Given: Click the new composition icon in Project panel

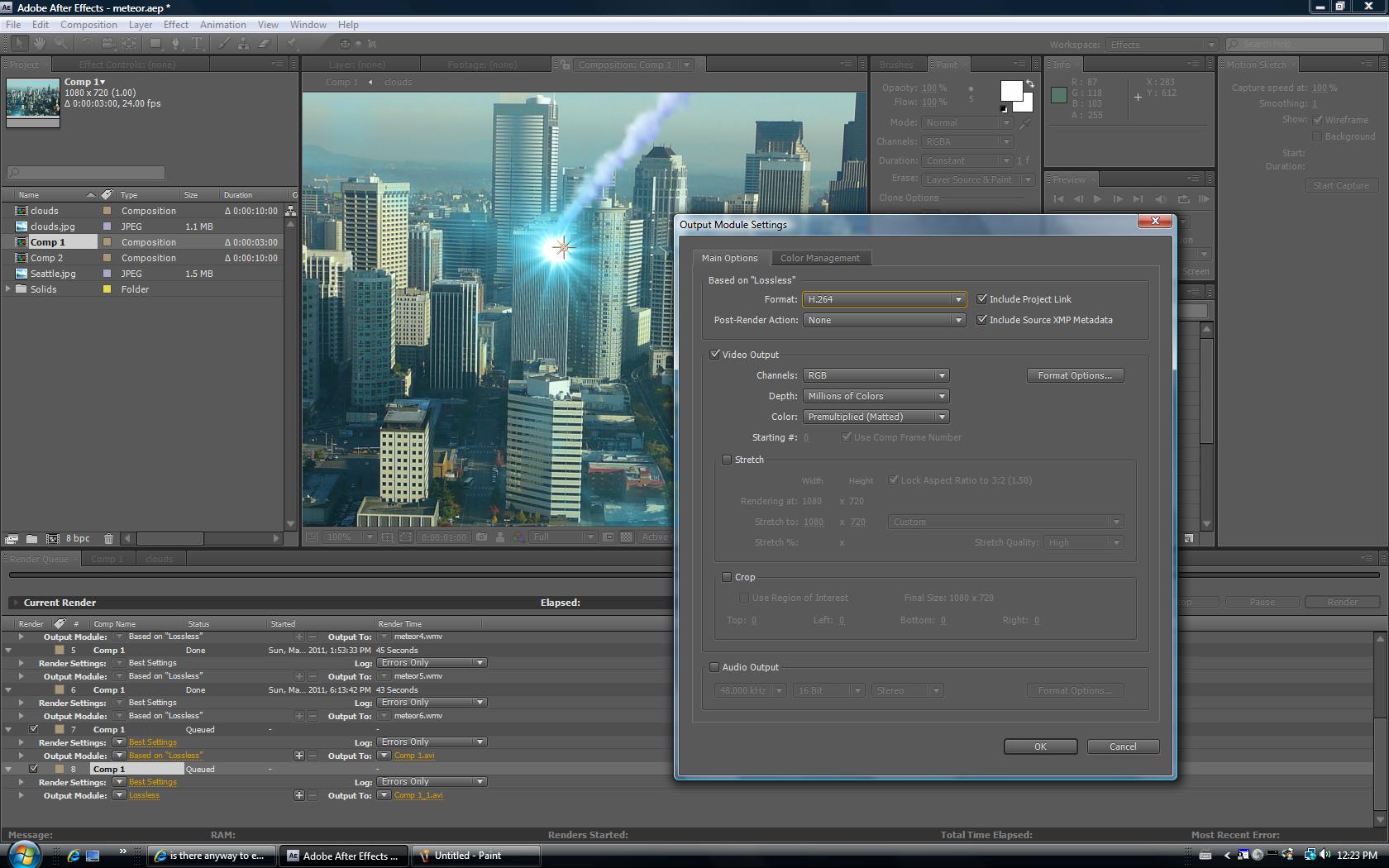Looking at the screenshot, I should click(52, 539).
